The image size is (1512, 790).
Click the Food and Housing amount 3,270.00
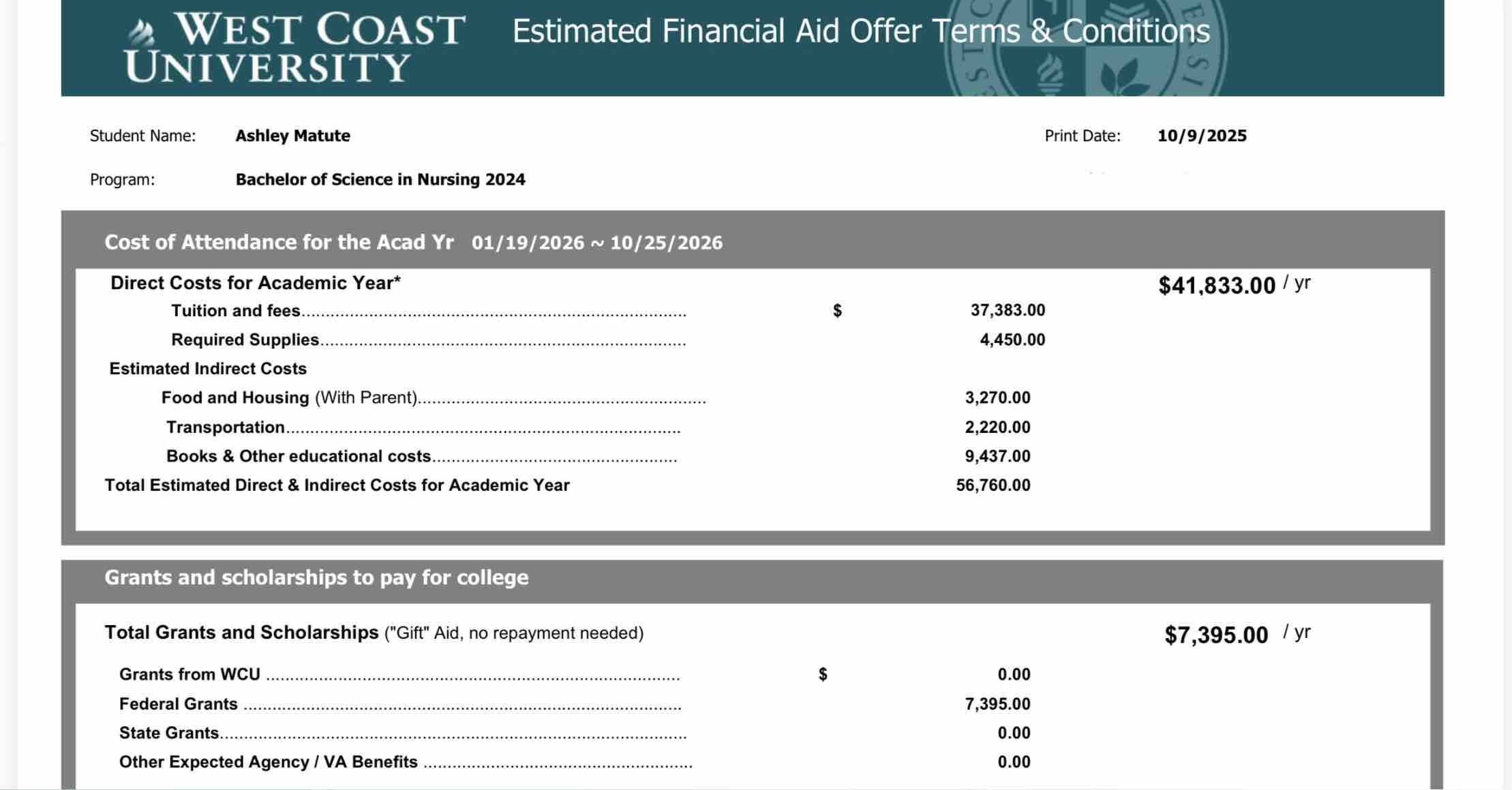pyautogui.click(x=997, y=397)
